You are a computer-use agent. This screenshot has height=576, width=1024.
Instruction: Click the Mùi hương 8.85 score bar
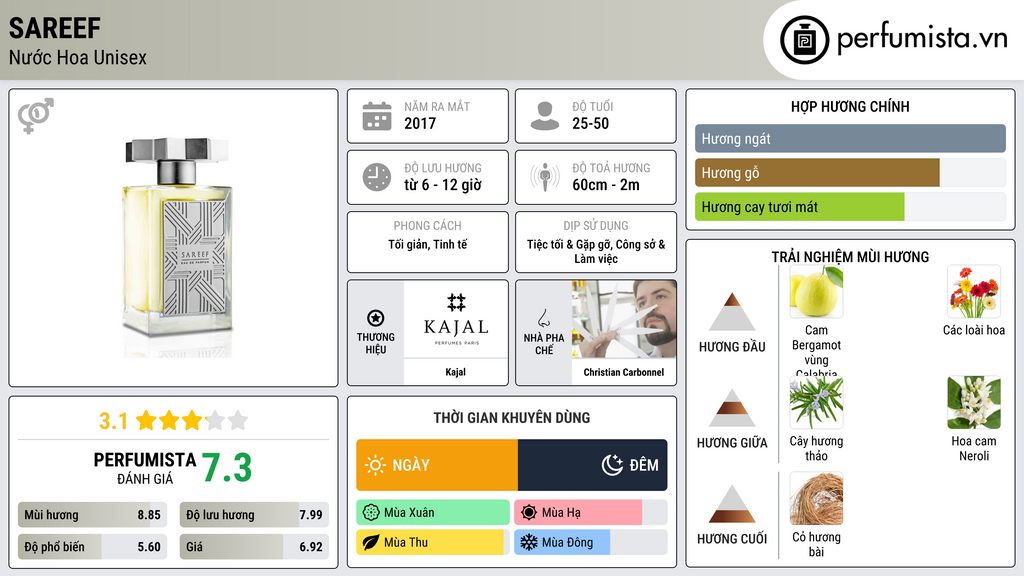pos(92,515)
